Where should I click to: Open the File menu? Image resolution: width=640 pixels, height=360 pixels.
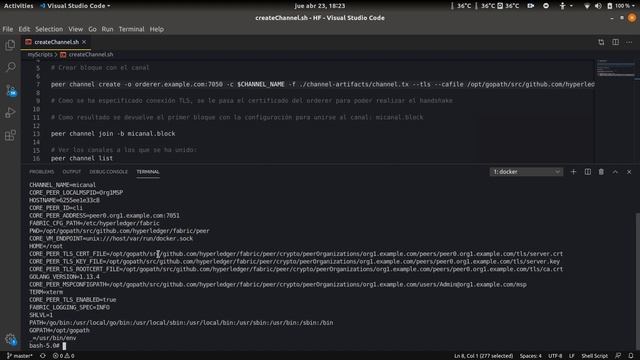tap(7, 29)
